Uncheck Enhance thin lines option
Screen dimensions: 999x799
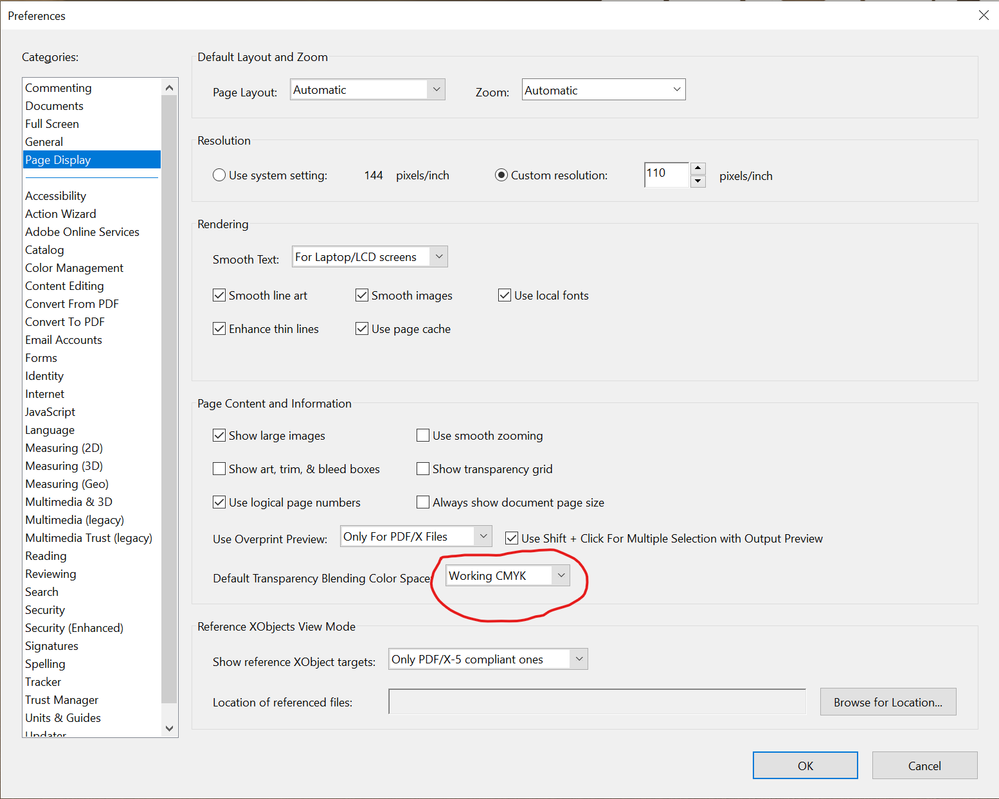[x=219, y=329]
